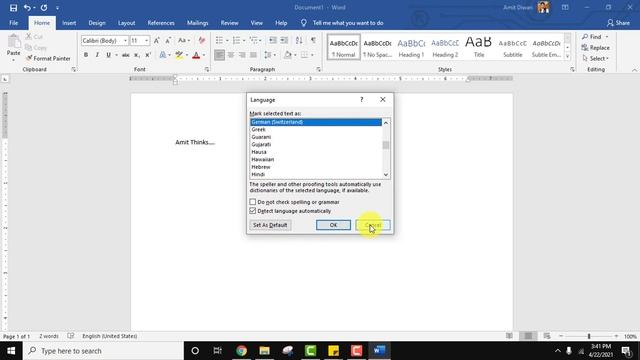Clear all formatting icon
Screen dimensions: 640x360
(201, 40)
